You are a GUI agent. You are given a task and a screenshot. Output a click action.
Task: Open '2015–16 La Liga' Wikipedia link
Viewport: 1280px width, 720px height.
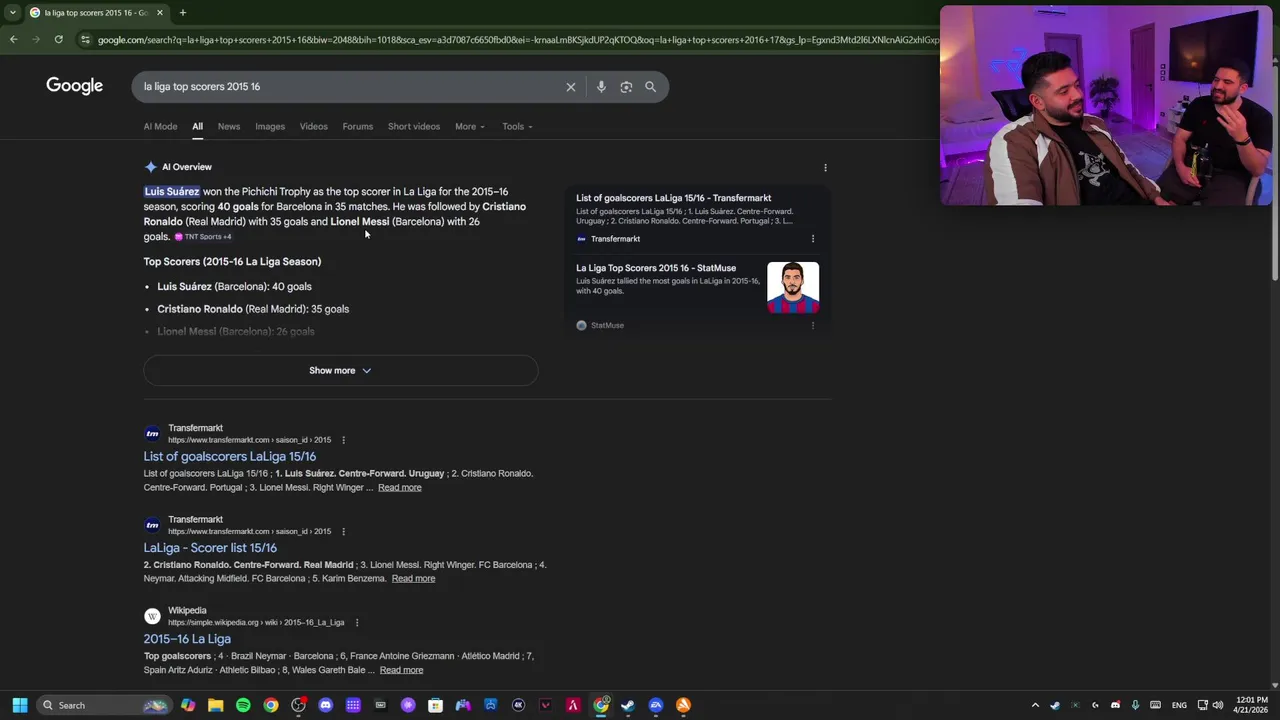[x=187, y=639]
